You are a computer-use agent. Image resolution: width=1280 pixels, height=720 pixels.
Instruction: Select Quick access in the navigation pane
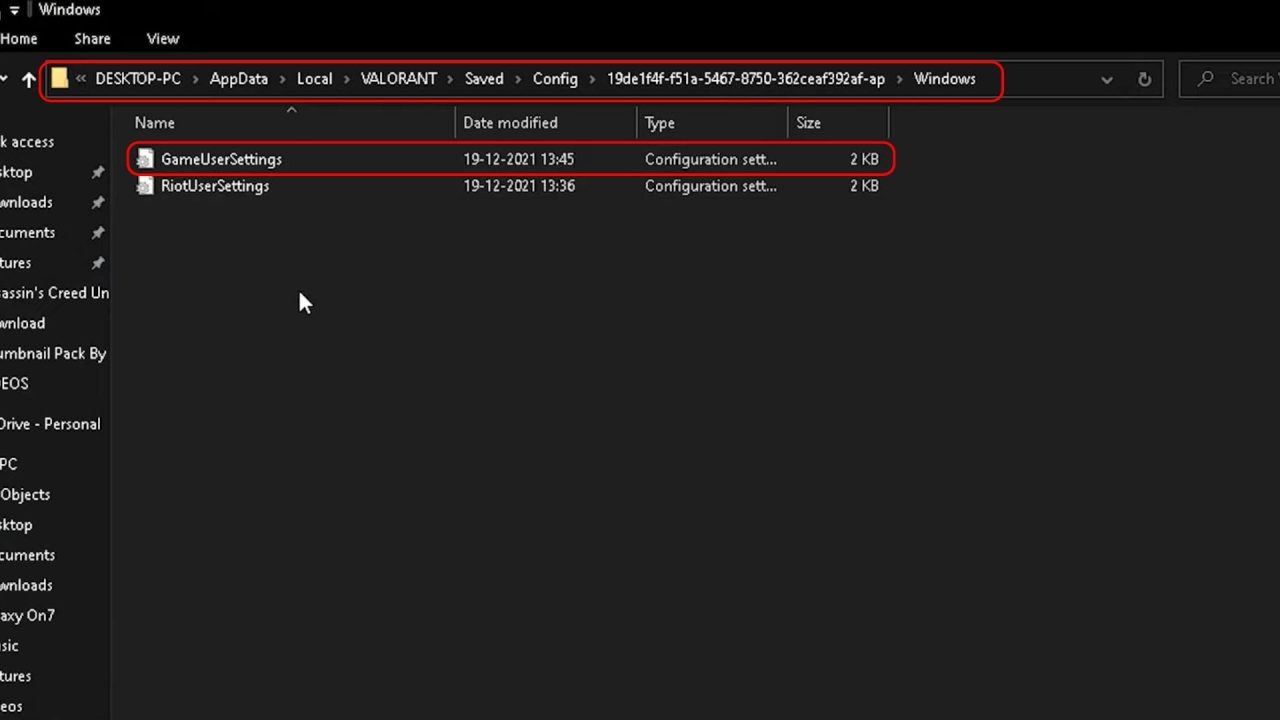click(x=27, y=142)
